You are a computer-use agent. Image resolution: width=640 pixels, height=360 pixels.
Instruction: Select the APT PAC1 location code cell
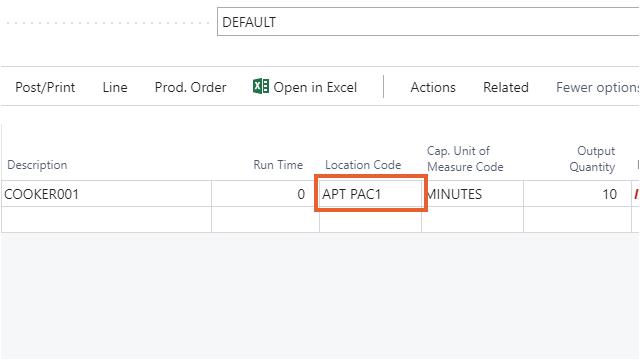pyautogui.click(x=371, y=194)
